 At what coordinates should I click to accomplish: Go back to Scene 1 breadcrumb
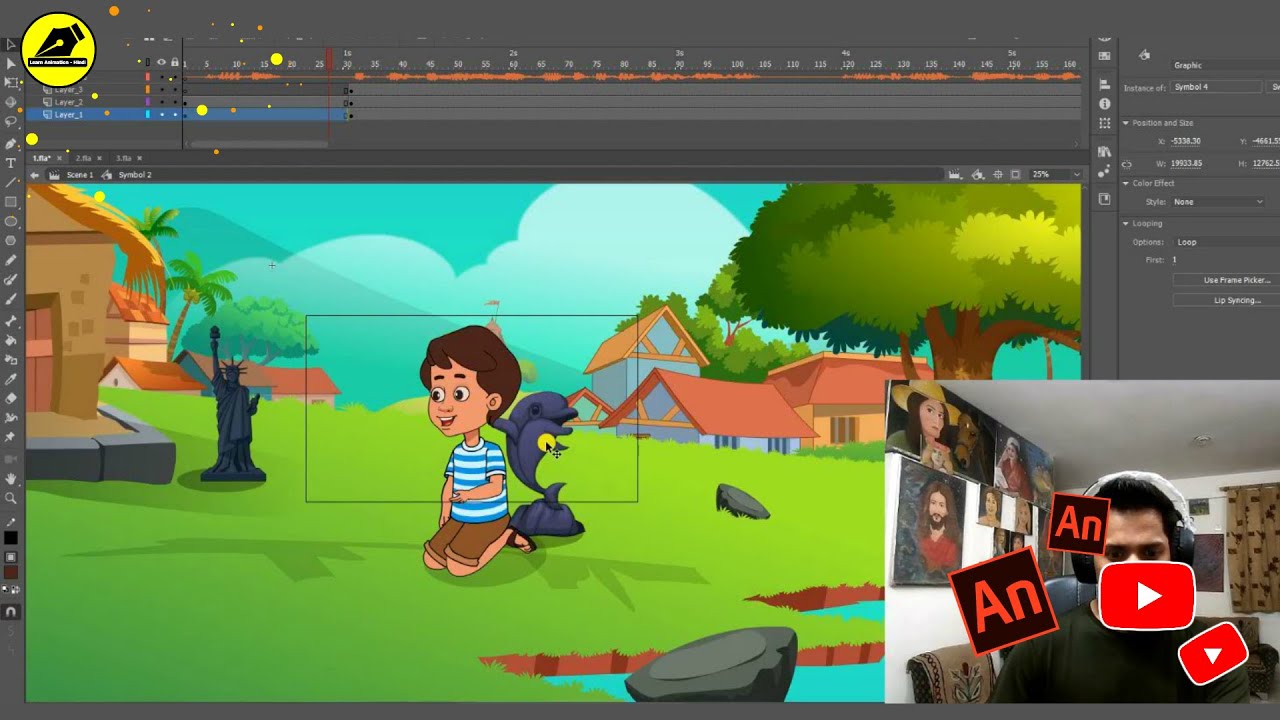[79, 175]
